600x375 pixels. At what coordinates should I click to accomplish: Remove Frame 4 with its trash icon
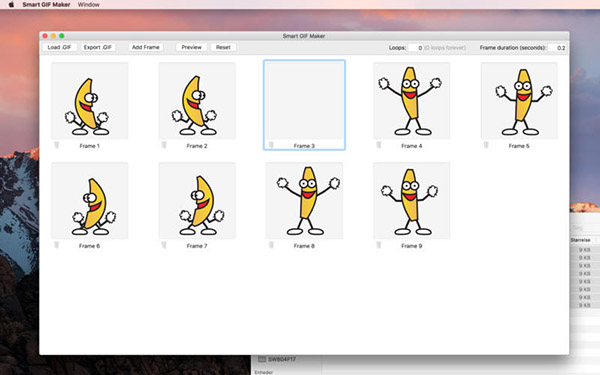[x=378, y=145]
